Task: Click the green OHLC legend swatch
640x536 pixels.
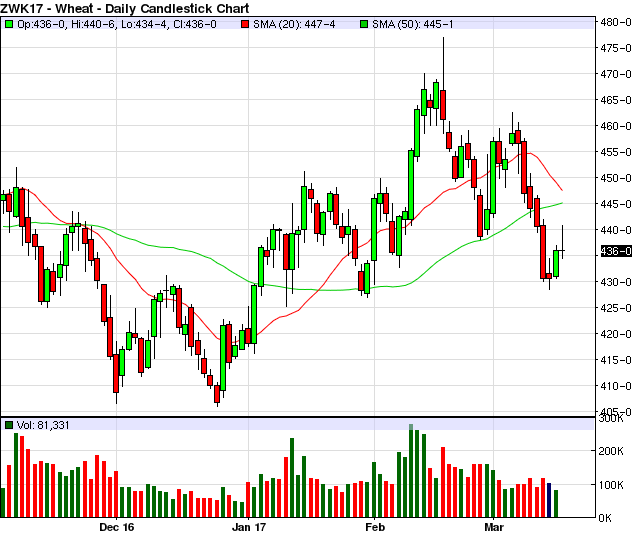Action: [x=9, y=24]
